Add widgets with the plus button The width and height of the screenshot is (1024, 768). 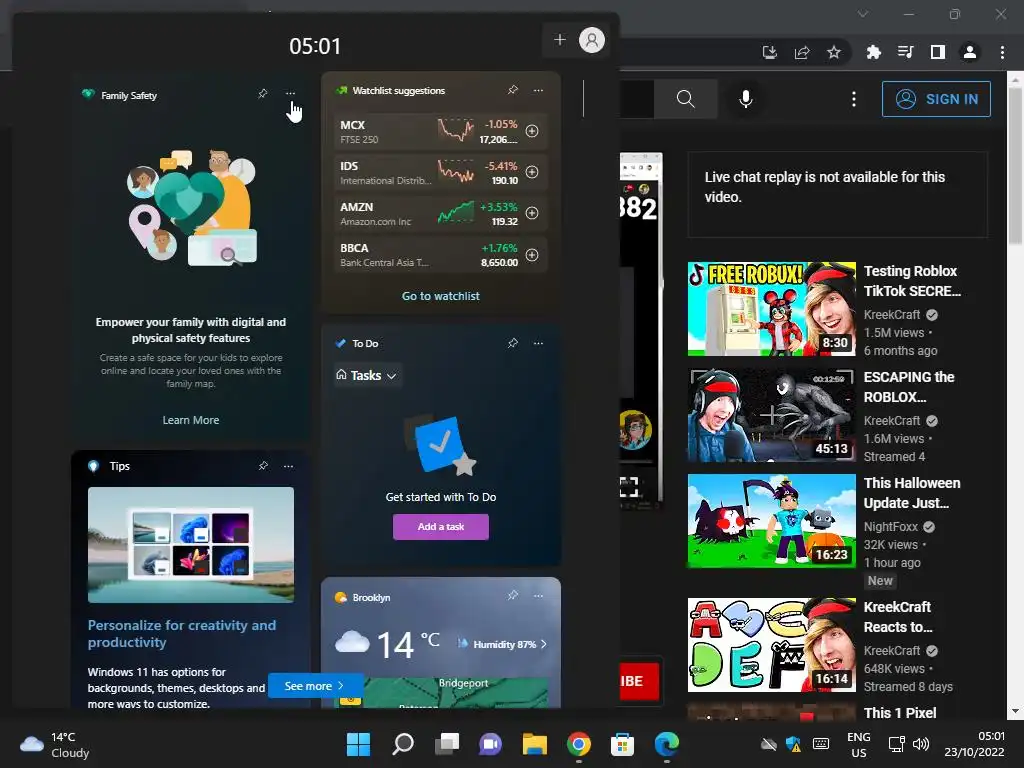coord(560,40)
